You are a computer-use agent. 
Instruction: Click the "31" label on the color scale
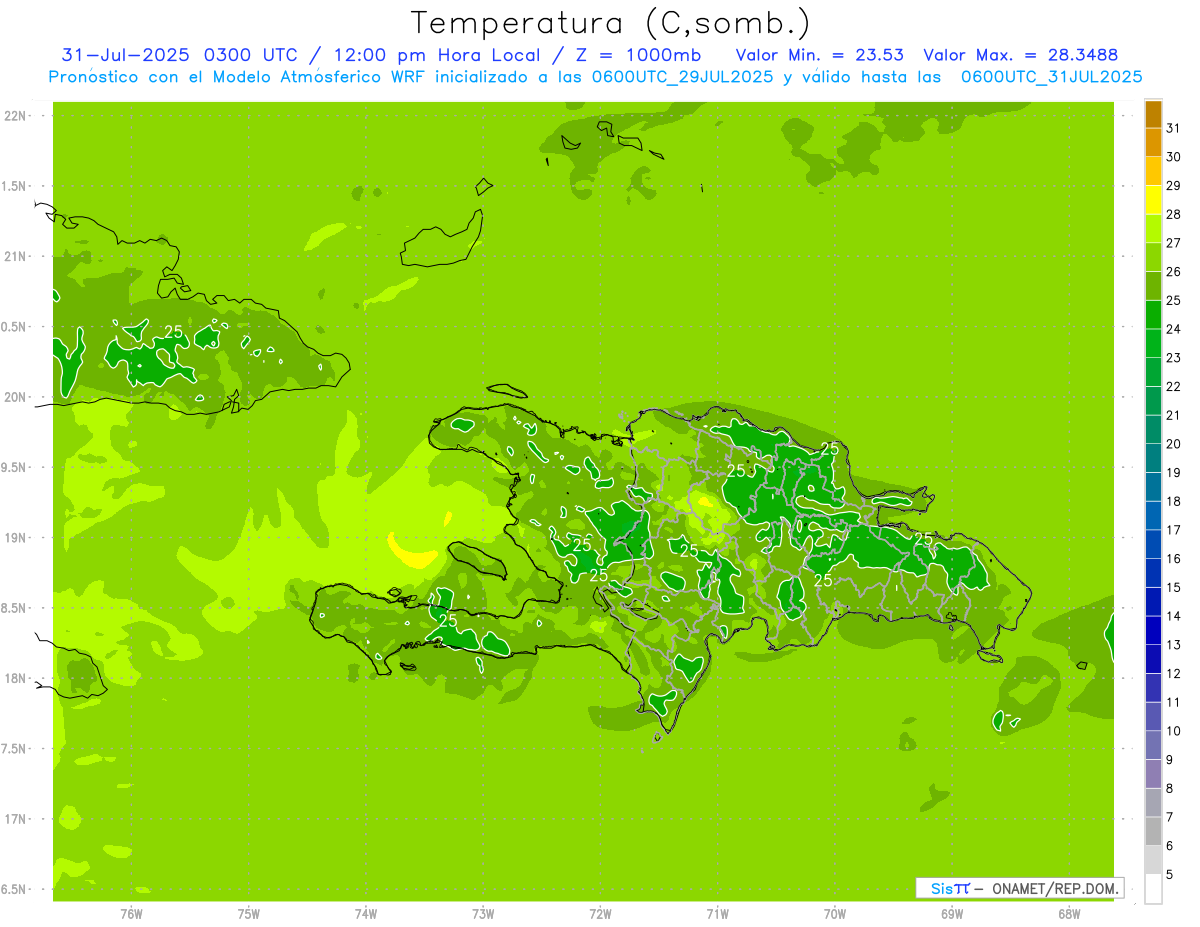click(x=1174, y=128)
